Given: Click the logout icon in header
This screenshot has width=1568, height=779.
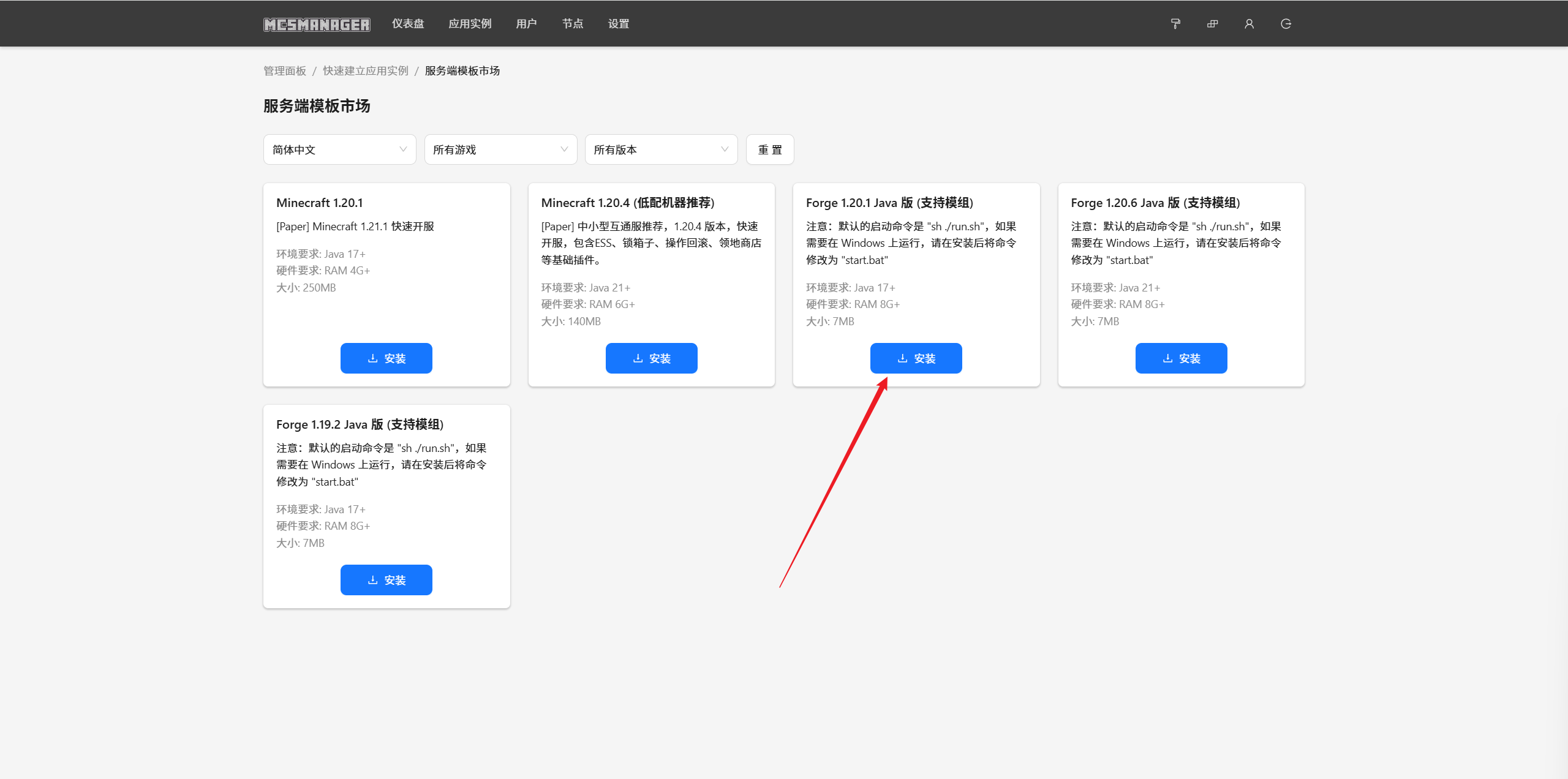Looking at the screenshot, I should 1286,24.
